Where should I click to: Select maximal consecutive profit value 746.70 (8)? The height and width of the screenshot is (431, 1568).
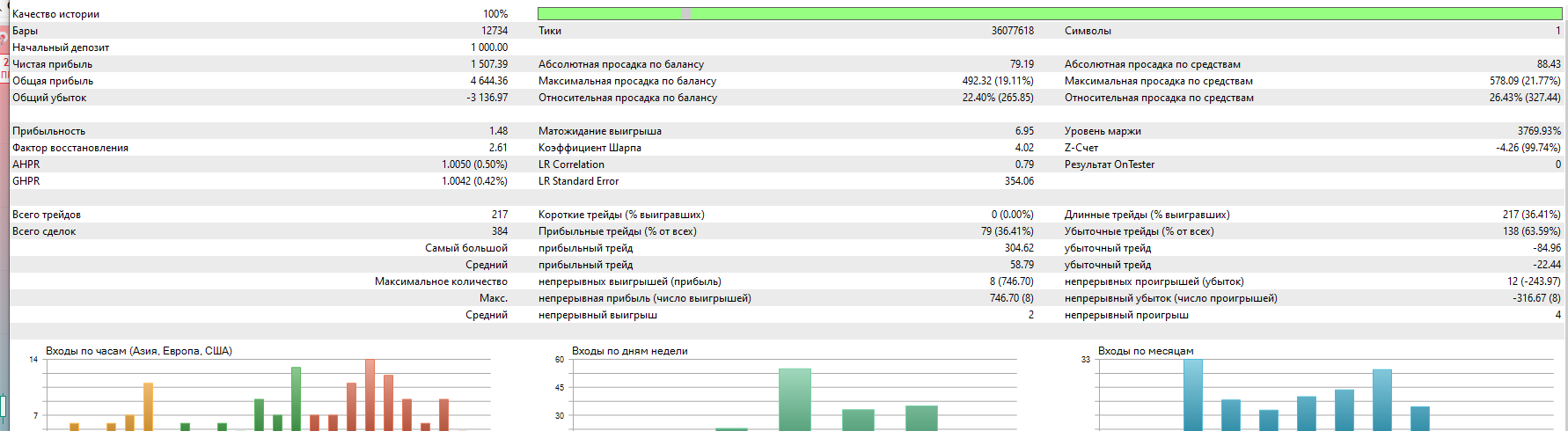(x=1012, y=298)
